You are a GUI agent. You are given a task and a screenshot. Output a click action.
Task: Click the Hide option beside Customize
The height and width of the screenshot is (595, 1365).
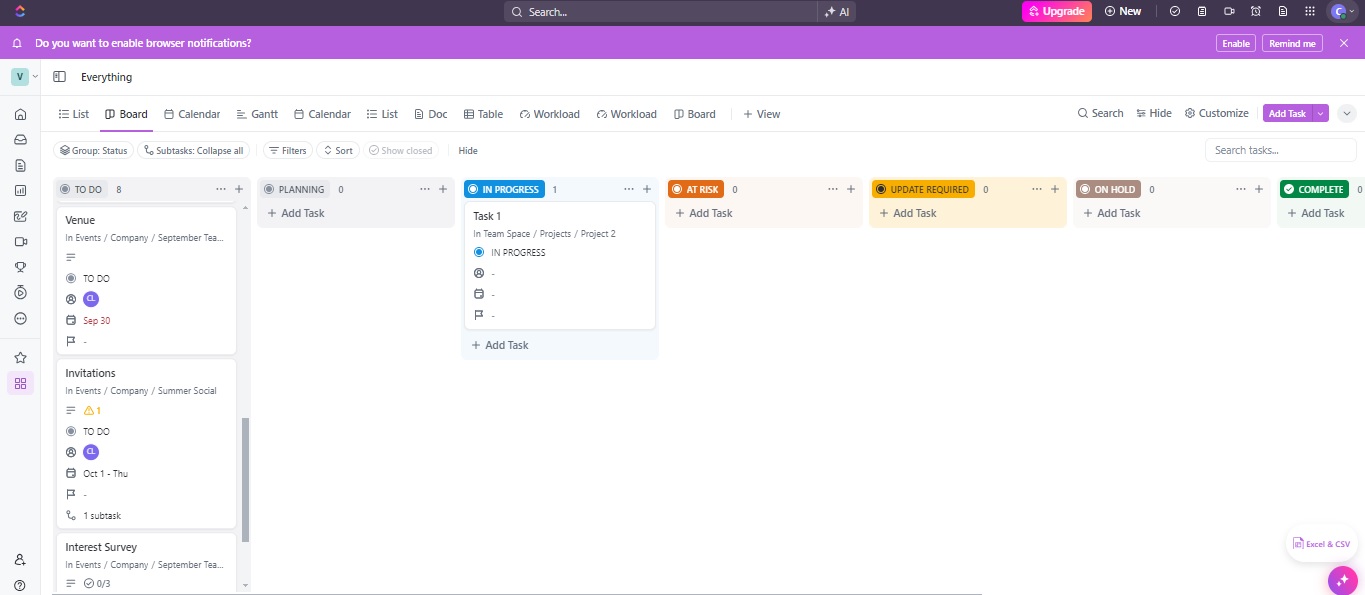coord(1154,113)
